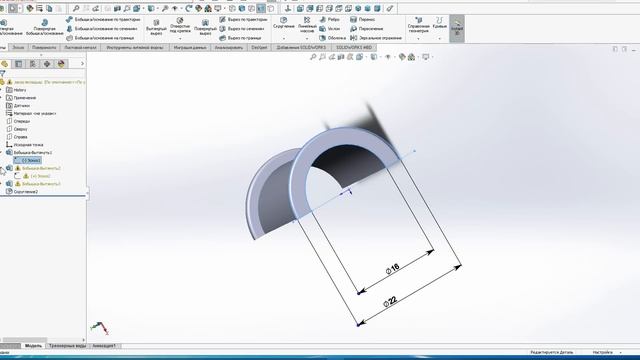This screenshot has height=360, width=640.
Task: Open the Fillet dropdown arrow under Скругление
Action: (284, 38)
